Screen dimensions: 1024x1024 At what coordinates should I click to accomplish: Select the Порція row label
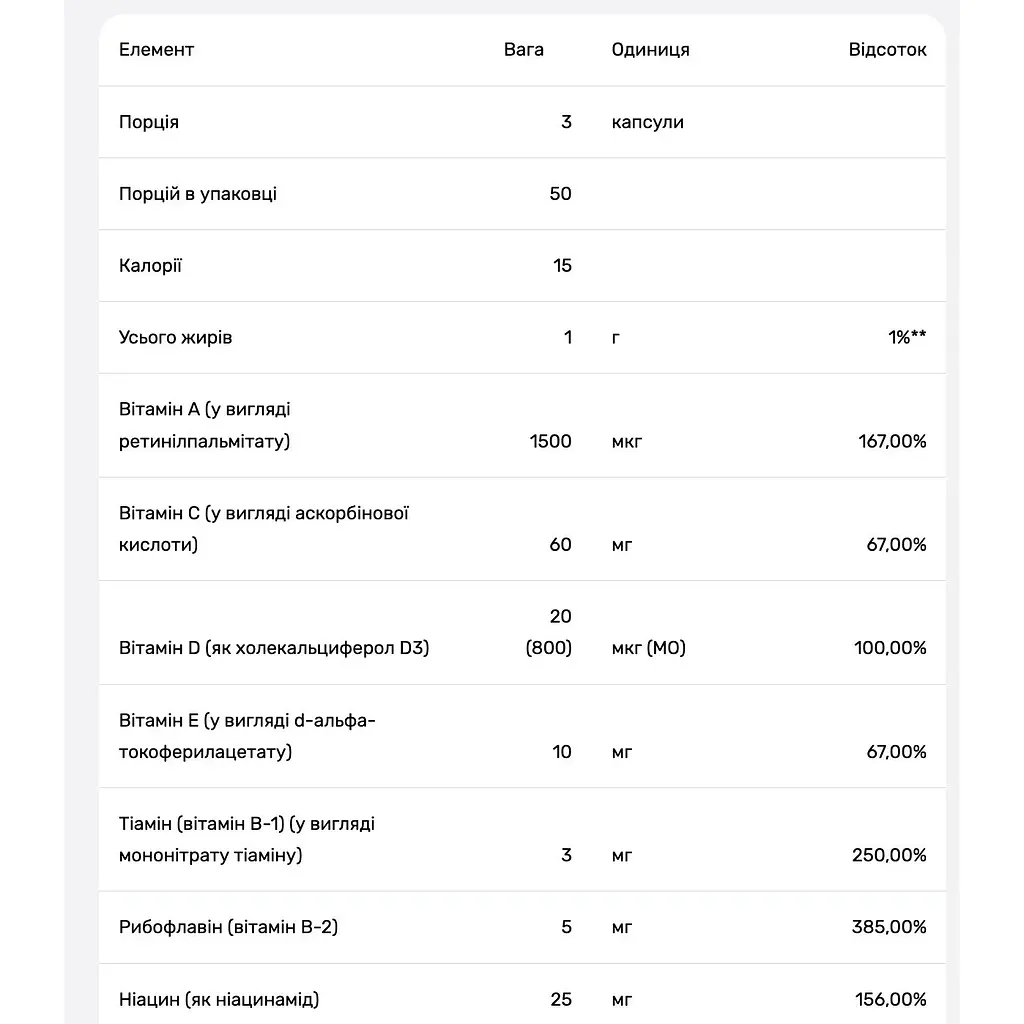coord(149,122)
